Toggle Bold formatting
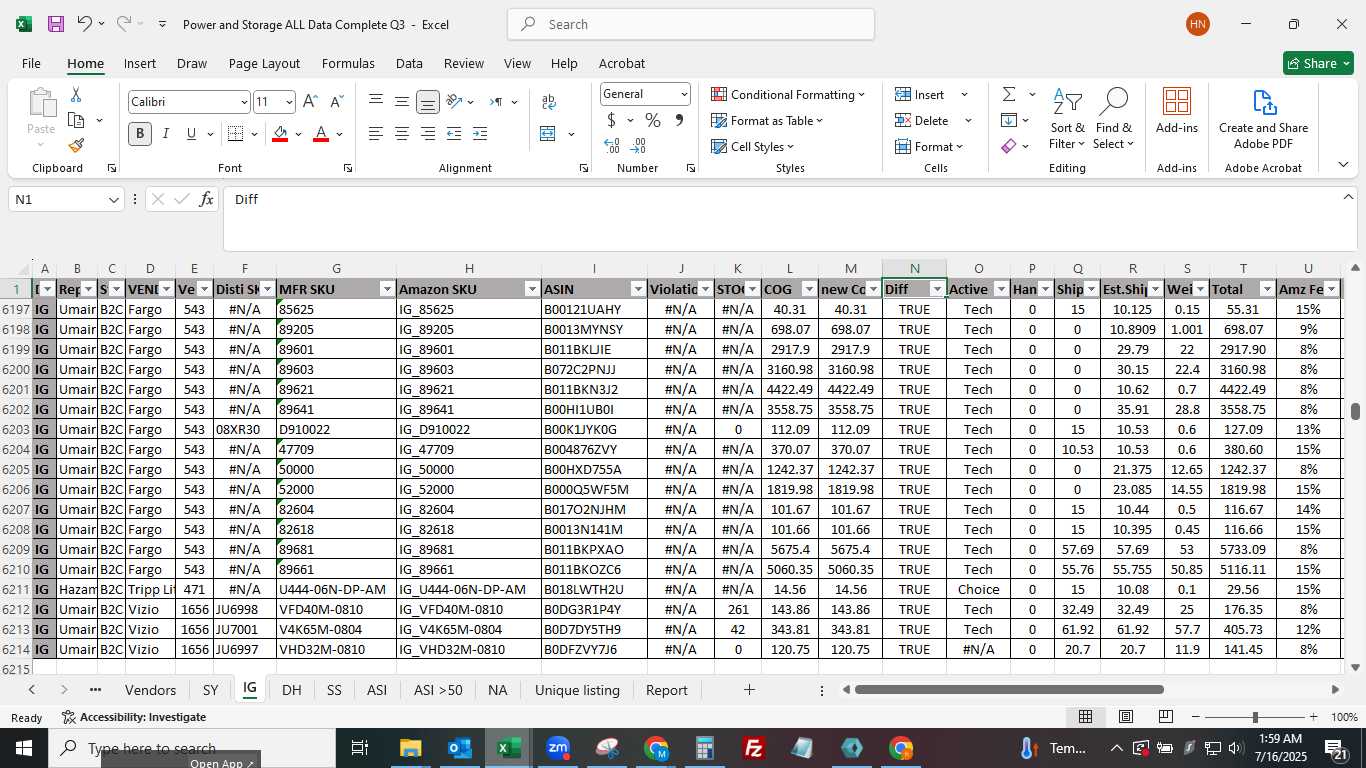 [140, 134]
